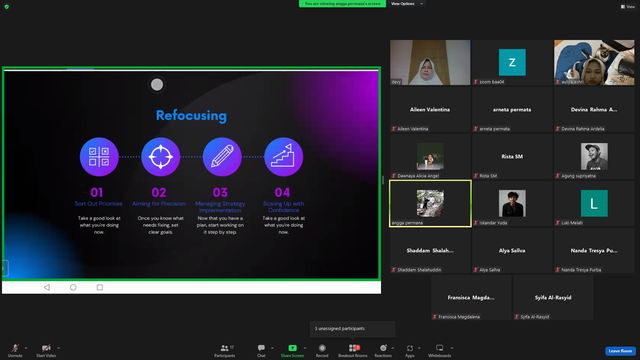Open the Chat panel
The height and width of the screenshot is (360, 640).
click(261, 350)
